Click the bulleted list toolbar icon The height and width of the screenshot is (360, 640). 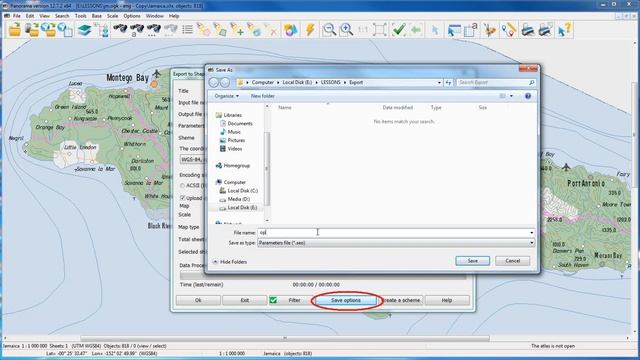[187, 30]
